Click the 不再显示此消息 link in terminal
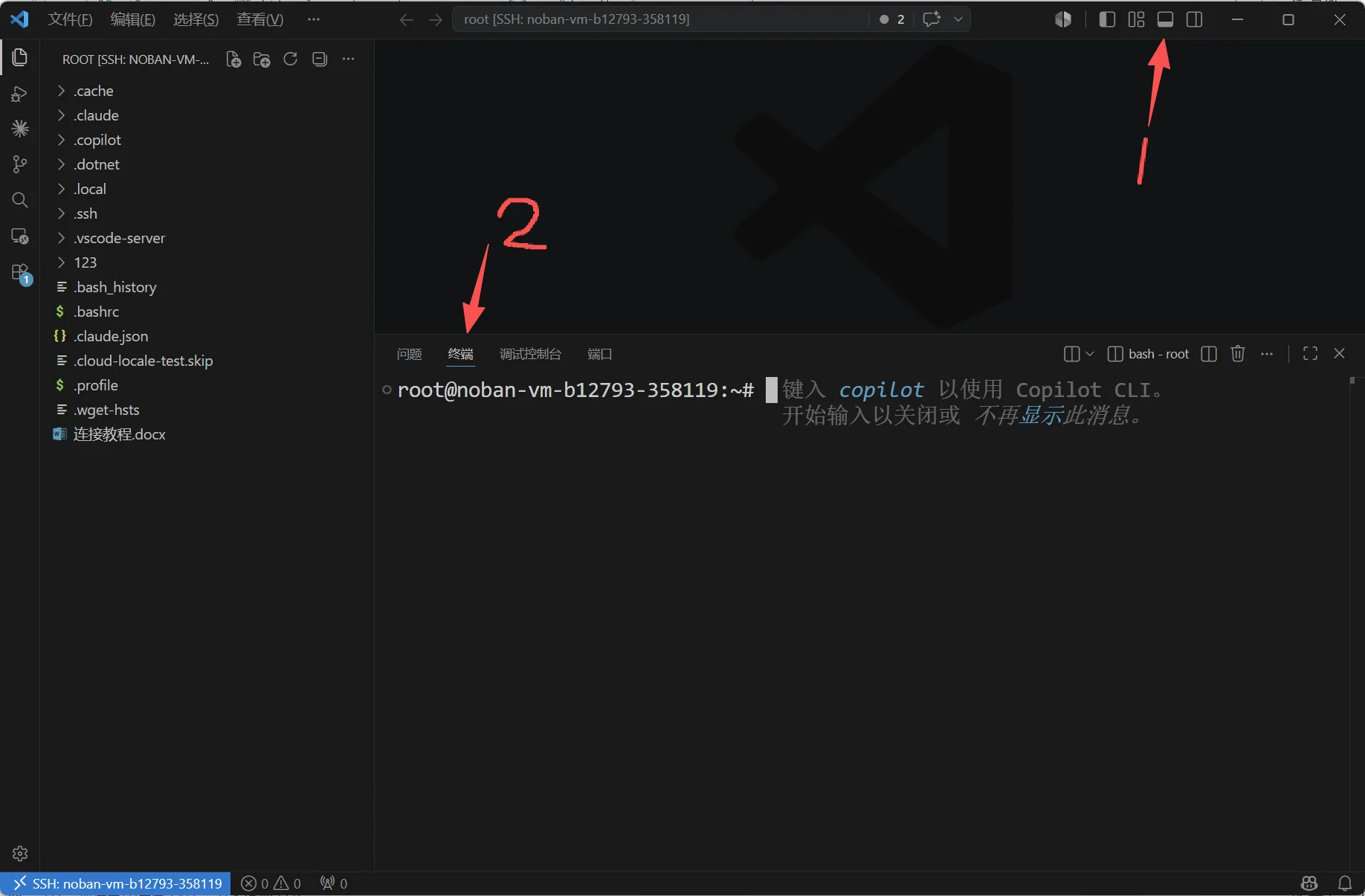The image size is (1365, 896). (1053, 415)
